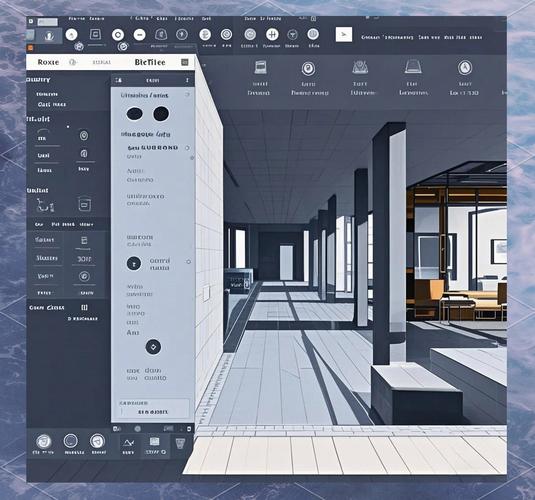The image size is (535, 500).
Task: Click the trash bucket icon in bottom bar
Action: click(x=180, y=444)
